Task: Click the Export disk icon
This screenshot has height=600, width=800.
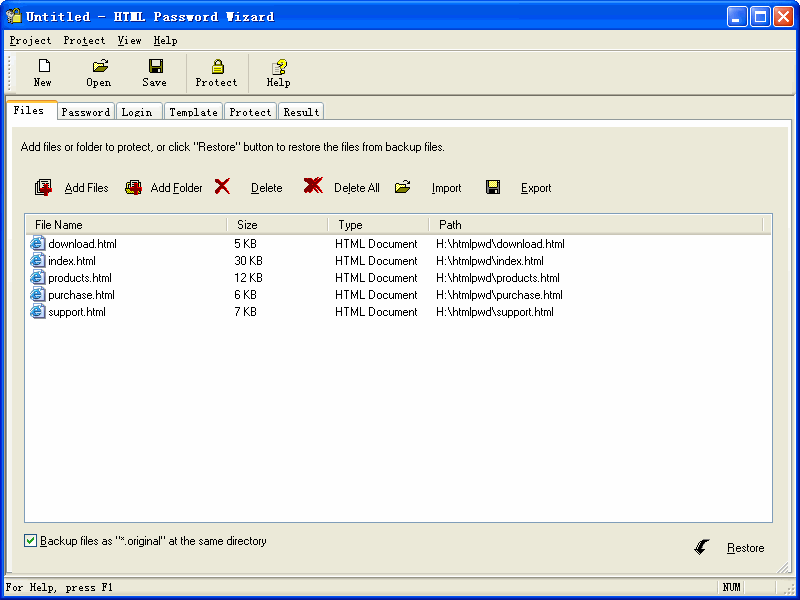Action: coord(493,187)
